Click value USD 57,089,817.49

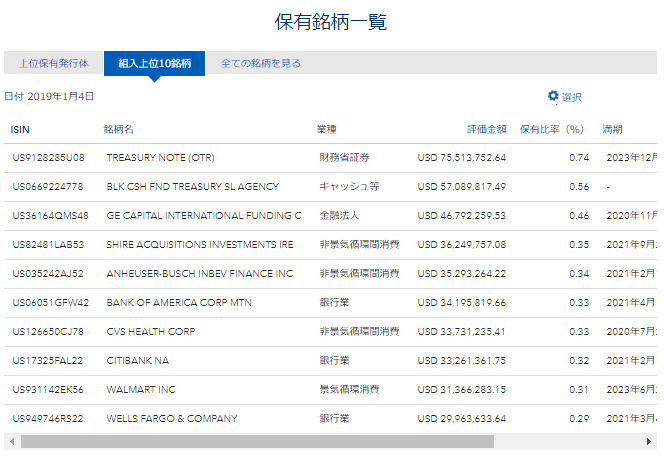pos(462,187)
